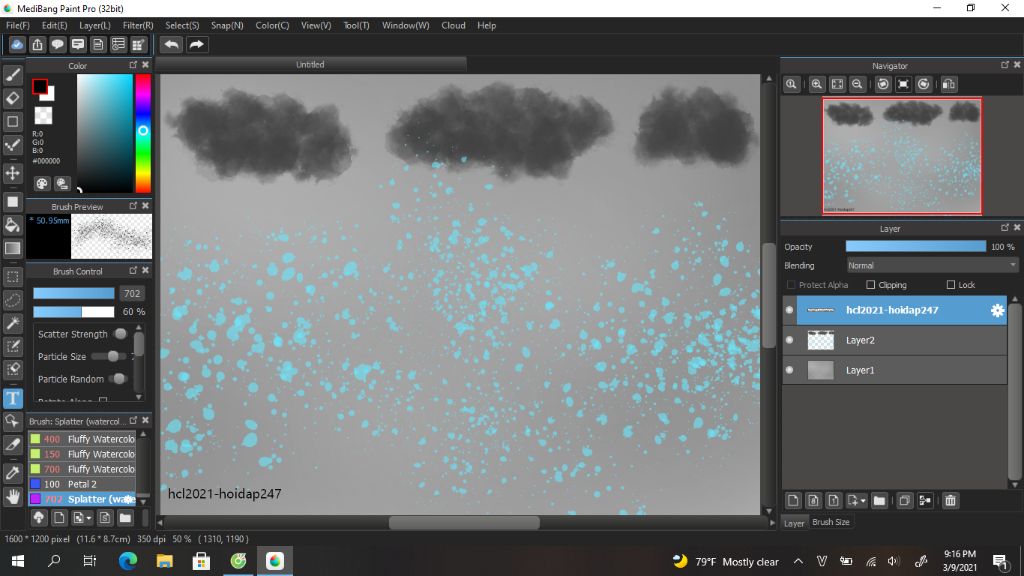
Task: Undock the Navigator panel
Action: pyautogui.click(x=1004, y=65)
